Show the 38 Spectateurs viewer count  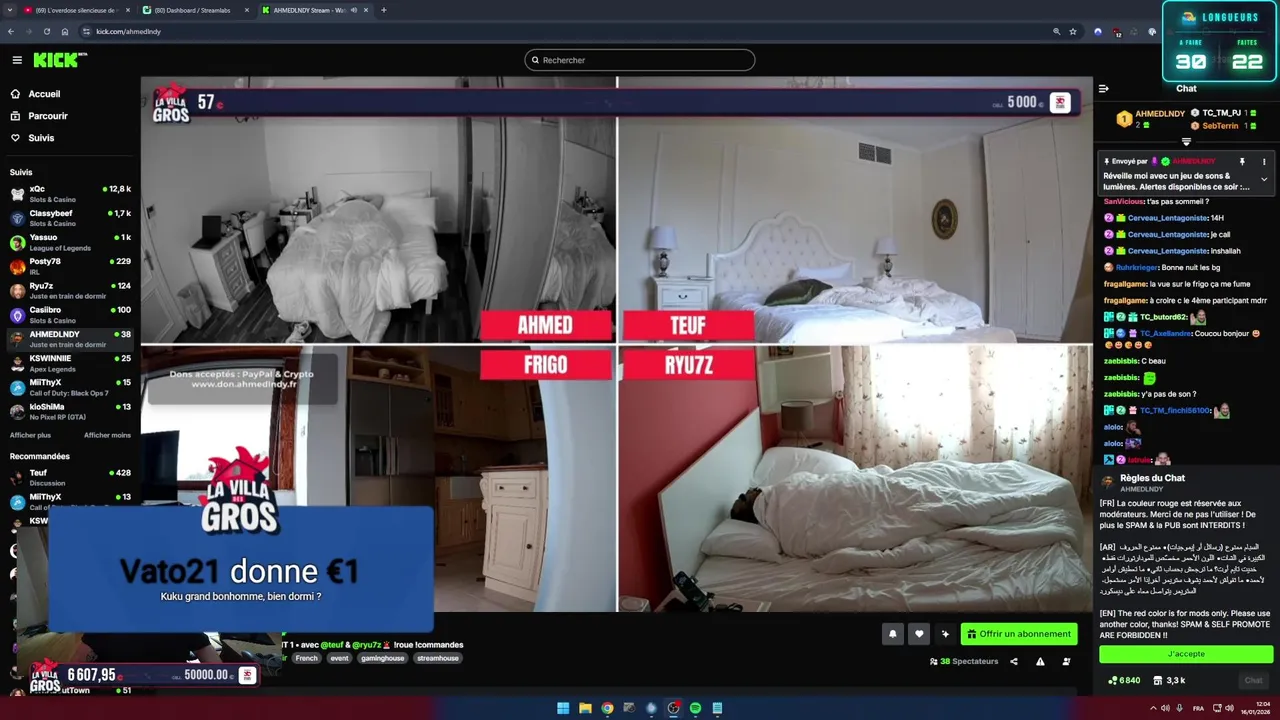click(964, 661)
